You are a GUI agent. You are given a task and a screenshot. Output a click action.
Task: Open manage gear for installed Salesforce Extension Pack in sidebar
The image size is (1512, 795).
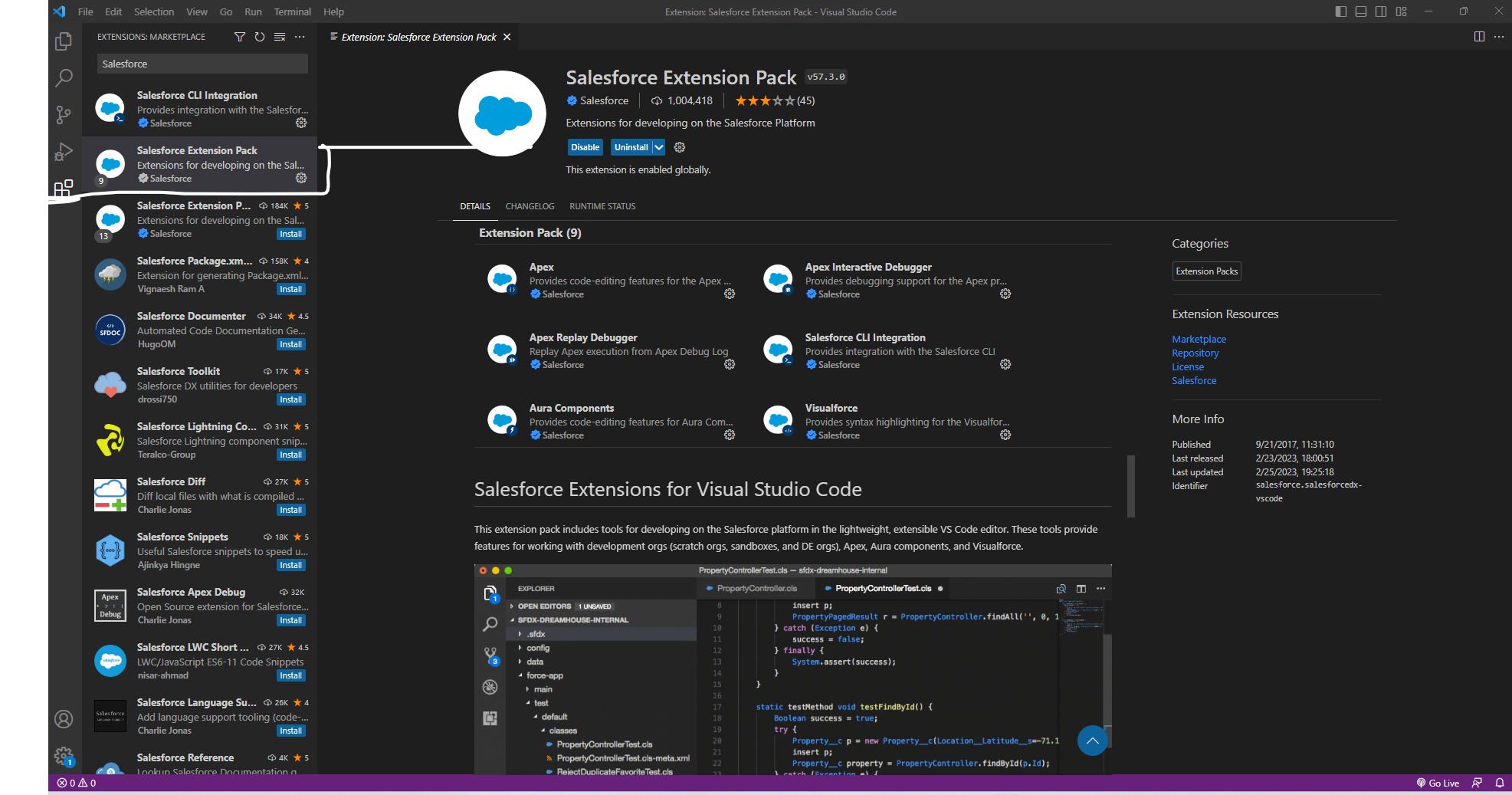[x=301, y=178]
